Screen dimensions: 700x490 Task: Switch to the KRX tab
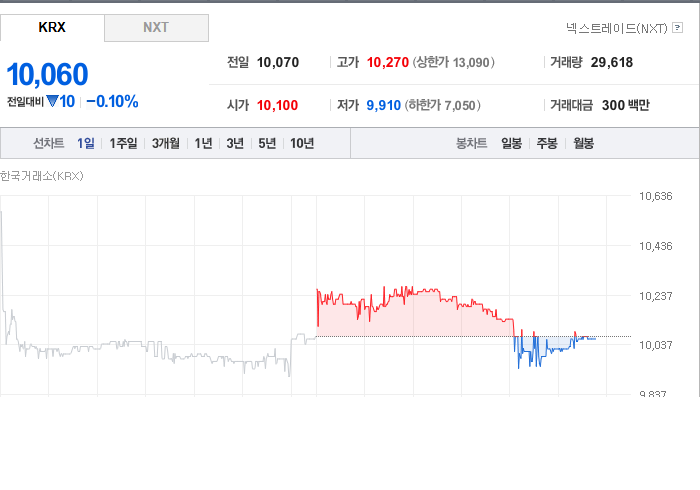pyautogui.click(x=52, y=28)
